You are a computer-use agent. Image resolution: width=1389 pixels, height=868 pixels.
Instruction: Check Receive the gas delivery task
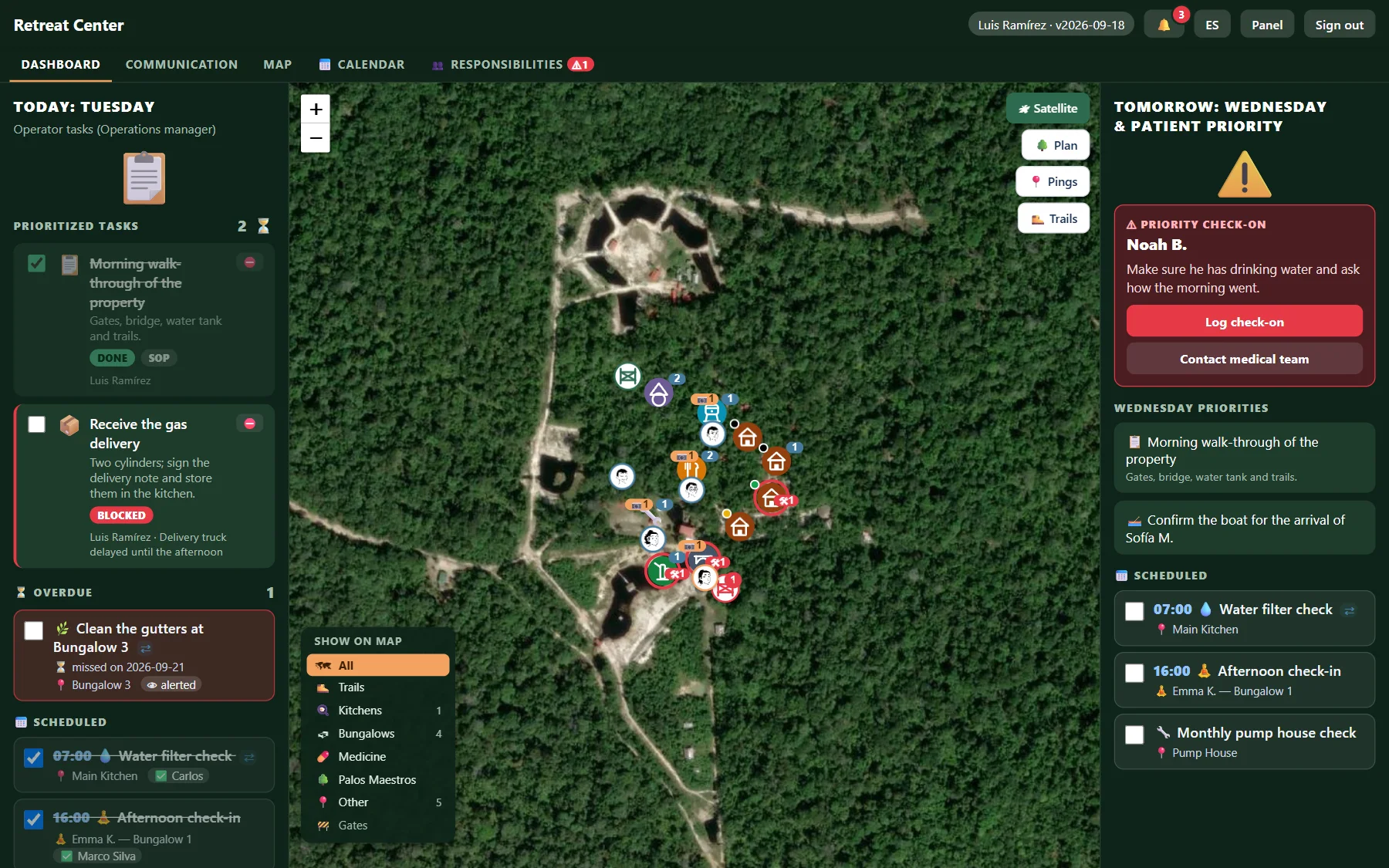point(36,424)
